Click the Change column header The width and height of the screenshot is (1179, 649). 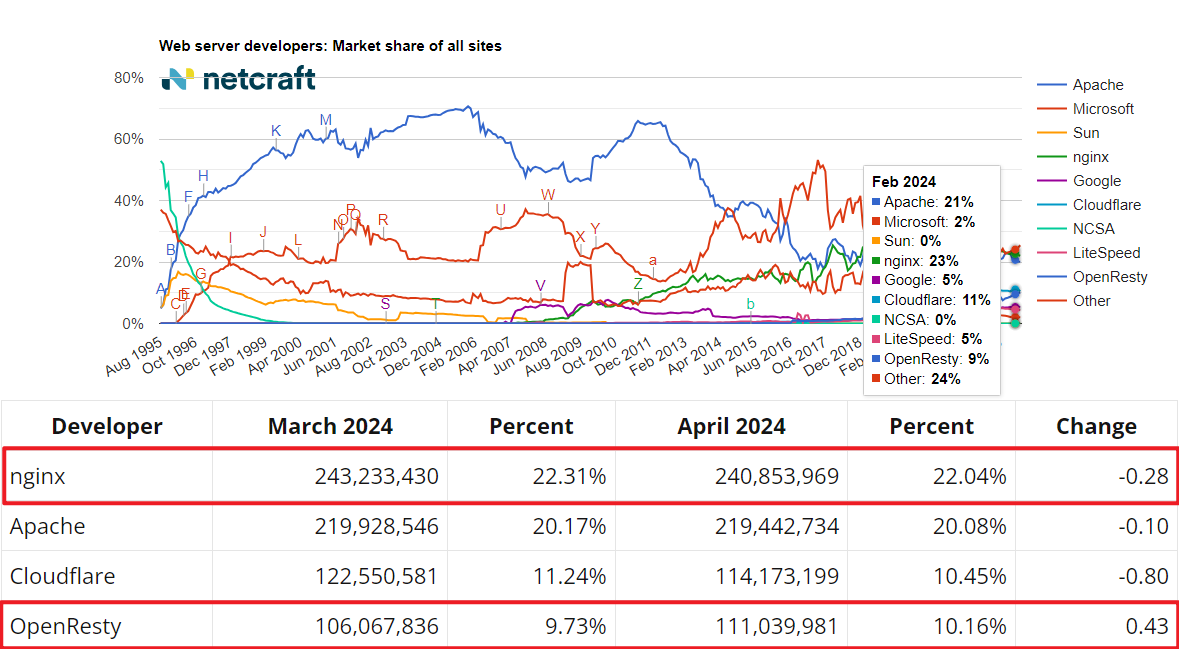click(1096, 426)
